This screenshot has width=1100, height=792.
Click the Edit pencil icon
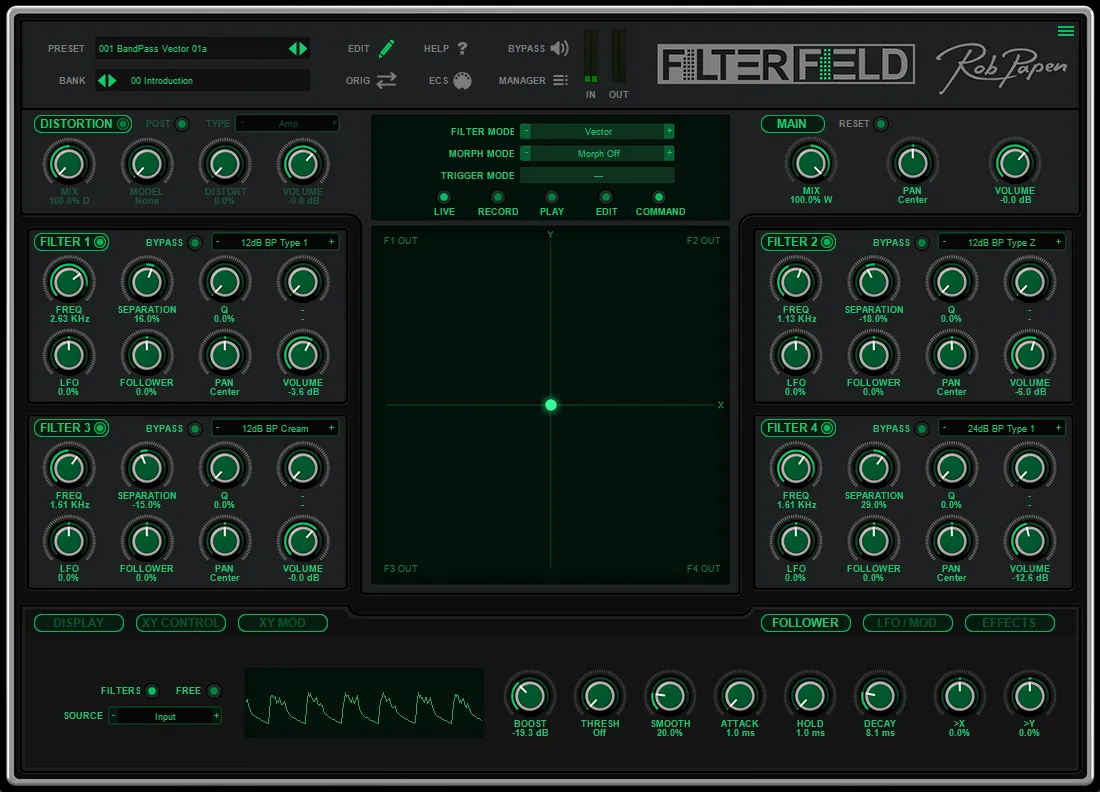pos(387,48)
